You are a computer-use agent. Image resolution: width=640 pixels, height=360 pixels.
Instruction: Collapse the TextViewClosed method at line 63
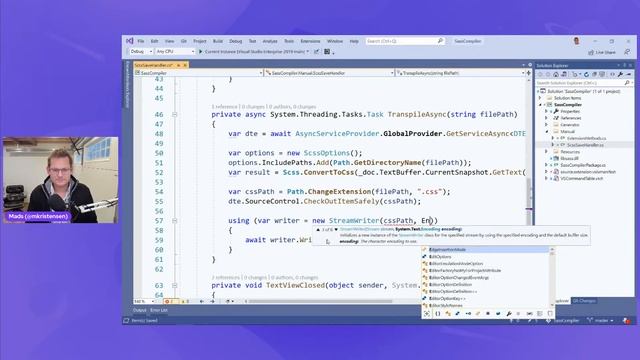(x=175, y=285)
